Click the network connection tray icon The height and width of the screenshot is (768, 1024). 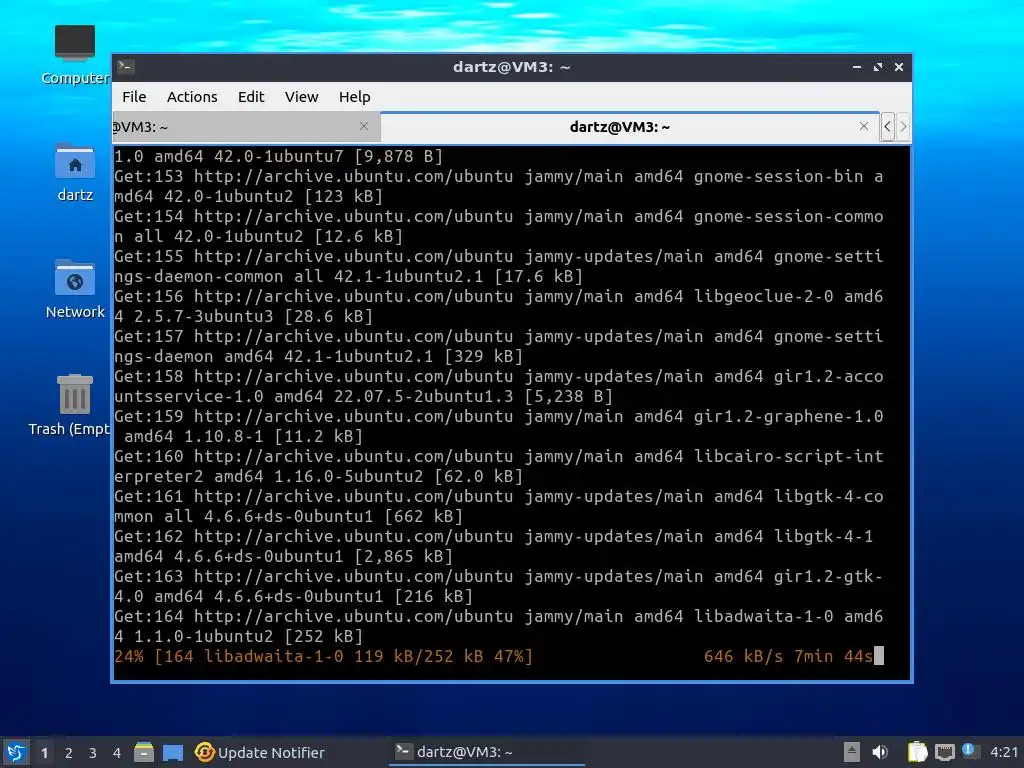coord(944,752)
